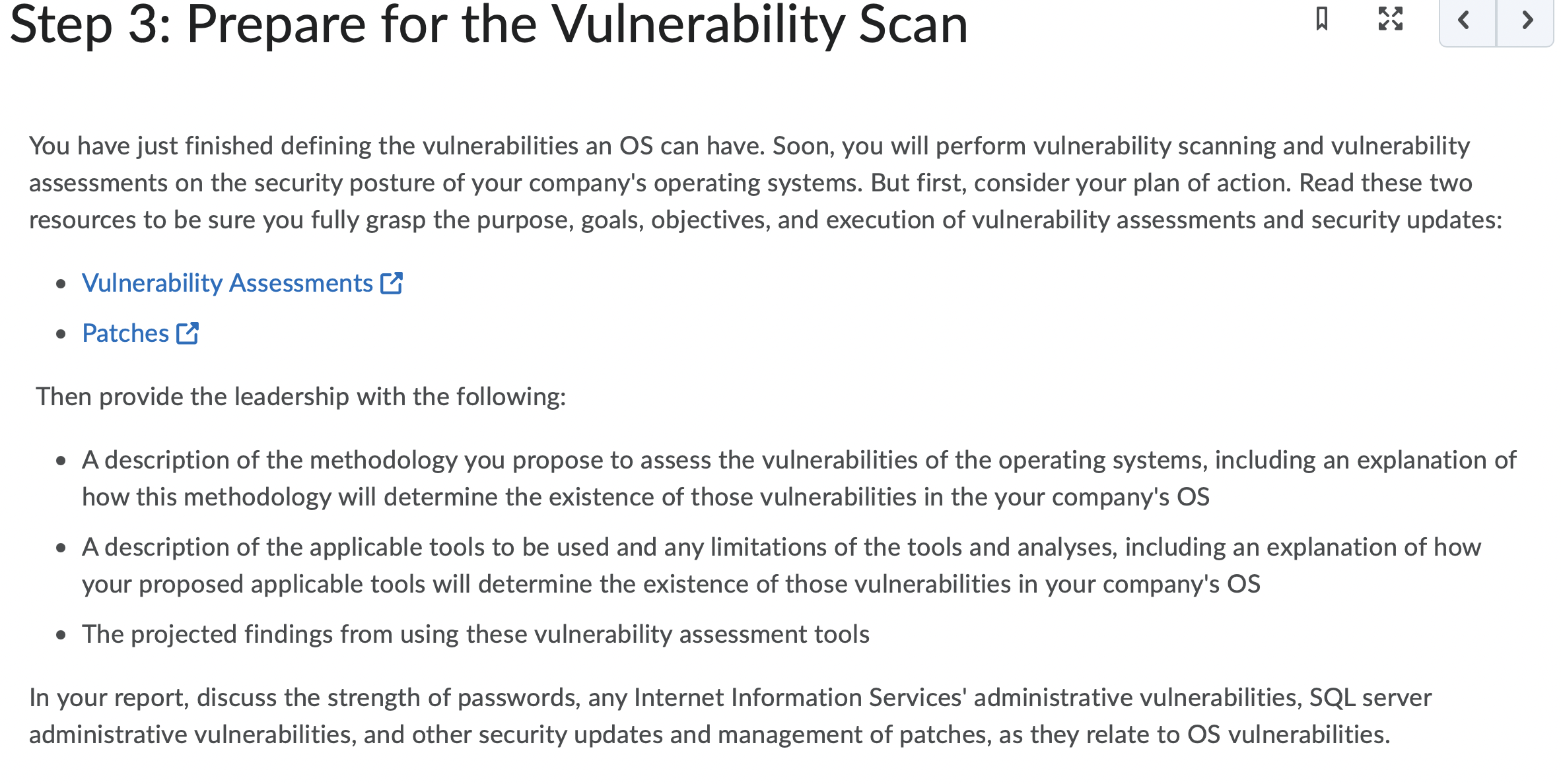Click the applicable tools description bullet text

click(x=781, y=566)
